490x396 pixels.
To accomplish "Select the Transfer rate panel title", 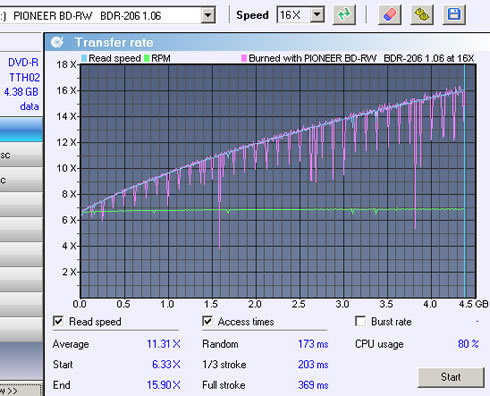I will tap(114, 42).
